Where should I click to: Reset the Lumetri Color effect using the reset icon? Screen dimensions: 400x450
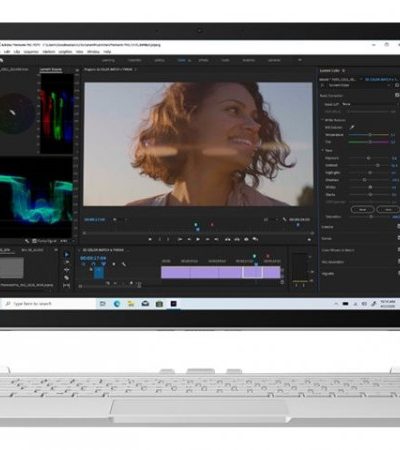(x=397, y=85)
